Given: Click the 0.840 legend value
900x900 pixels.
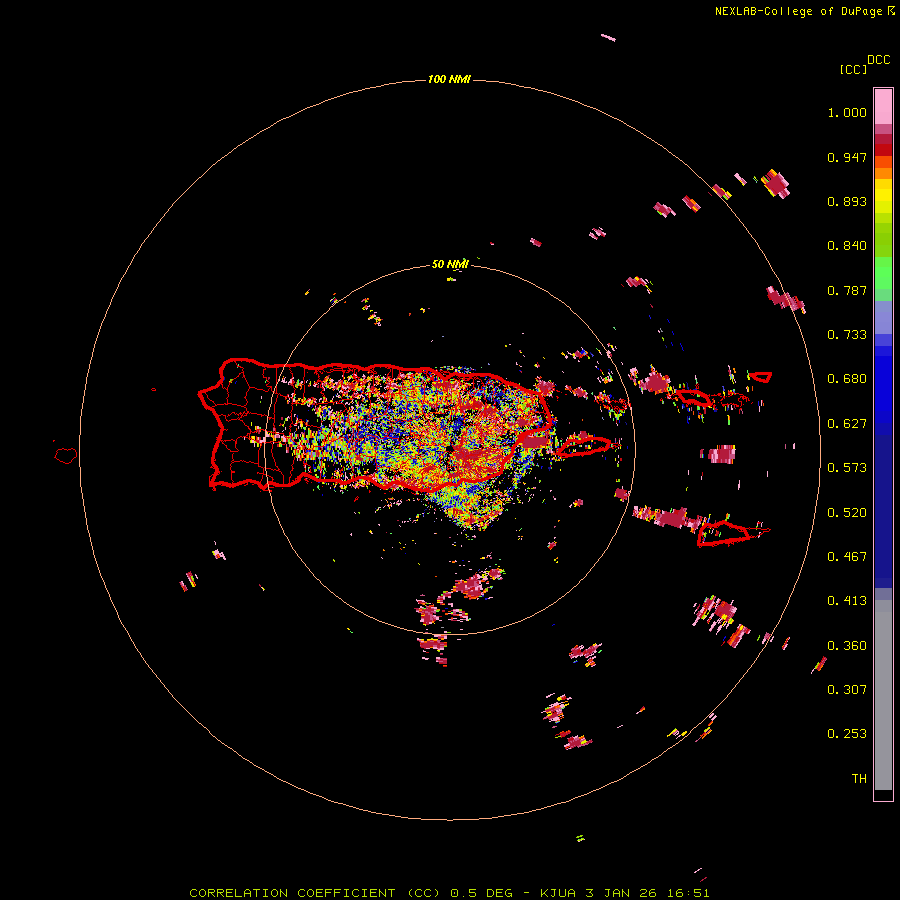Looking at the screenshot, I should pos(847,246).
